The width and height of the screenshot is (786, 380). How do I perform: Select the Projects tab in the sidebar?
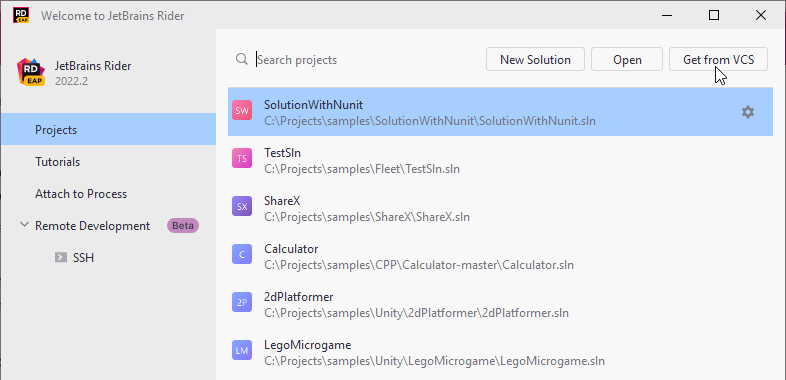click(x=108, y=129)
